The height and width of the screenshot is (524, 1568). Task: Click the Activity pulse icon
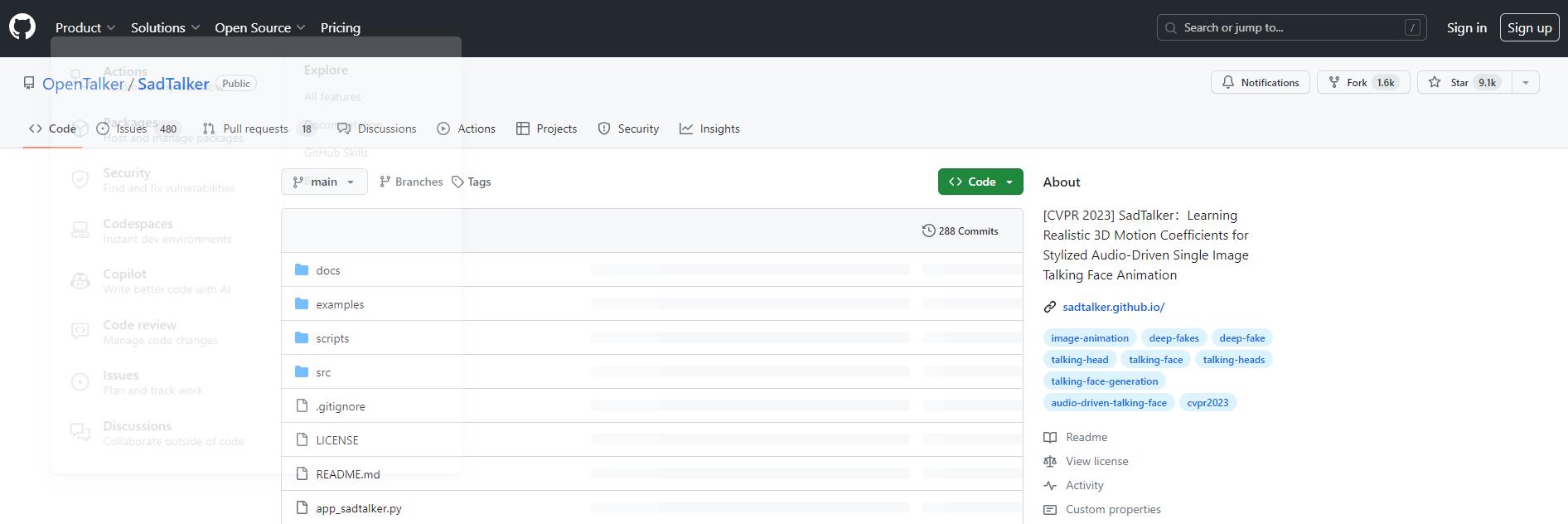(1050, 485)
